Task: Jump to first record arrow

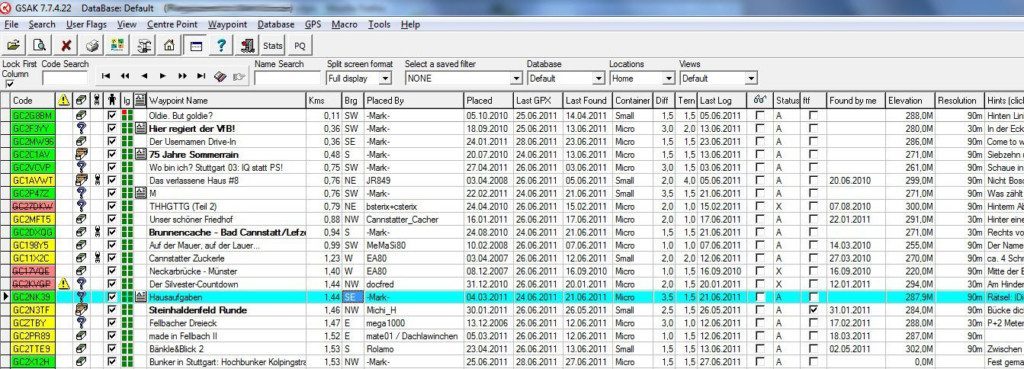Action: click(x=106, y=76)
